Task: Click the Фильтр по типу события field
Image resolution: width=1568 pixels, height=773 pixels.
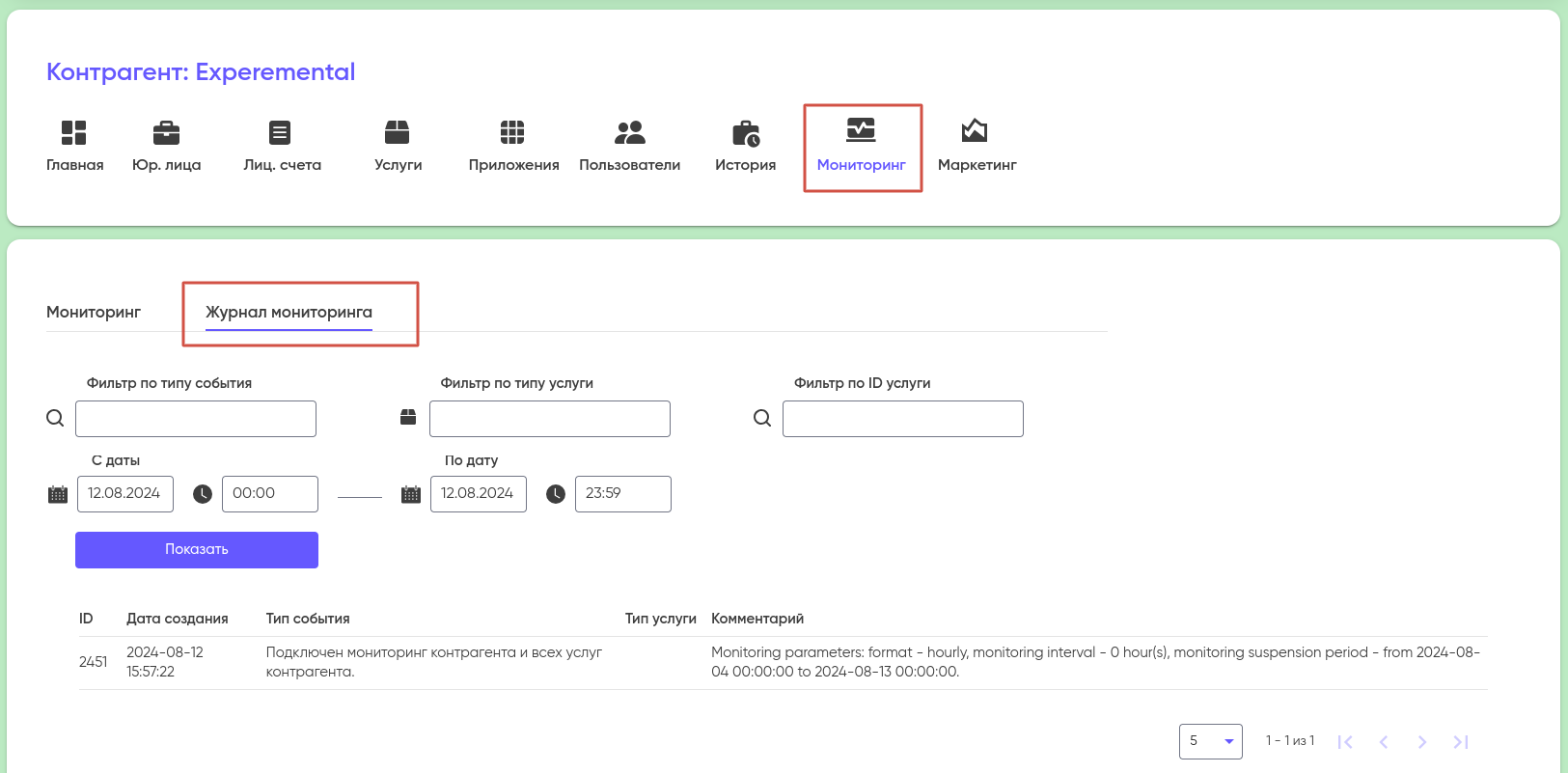Action: coord(196,419)
